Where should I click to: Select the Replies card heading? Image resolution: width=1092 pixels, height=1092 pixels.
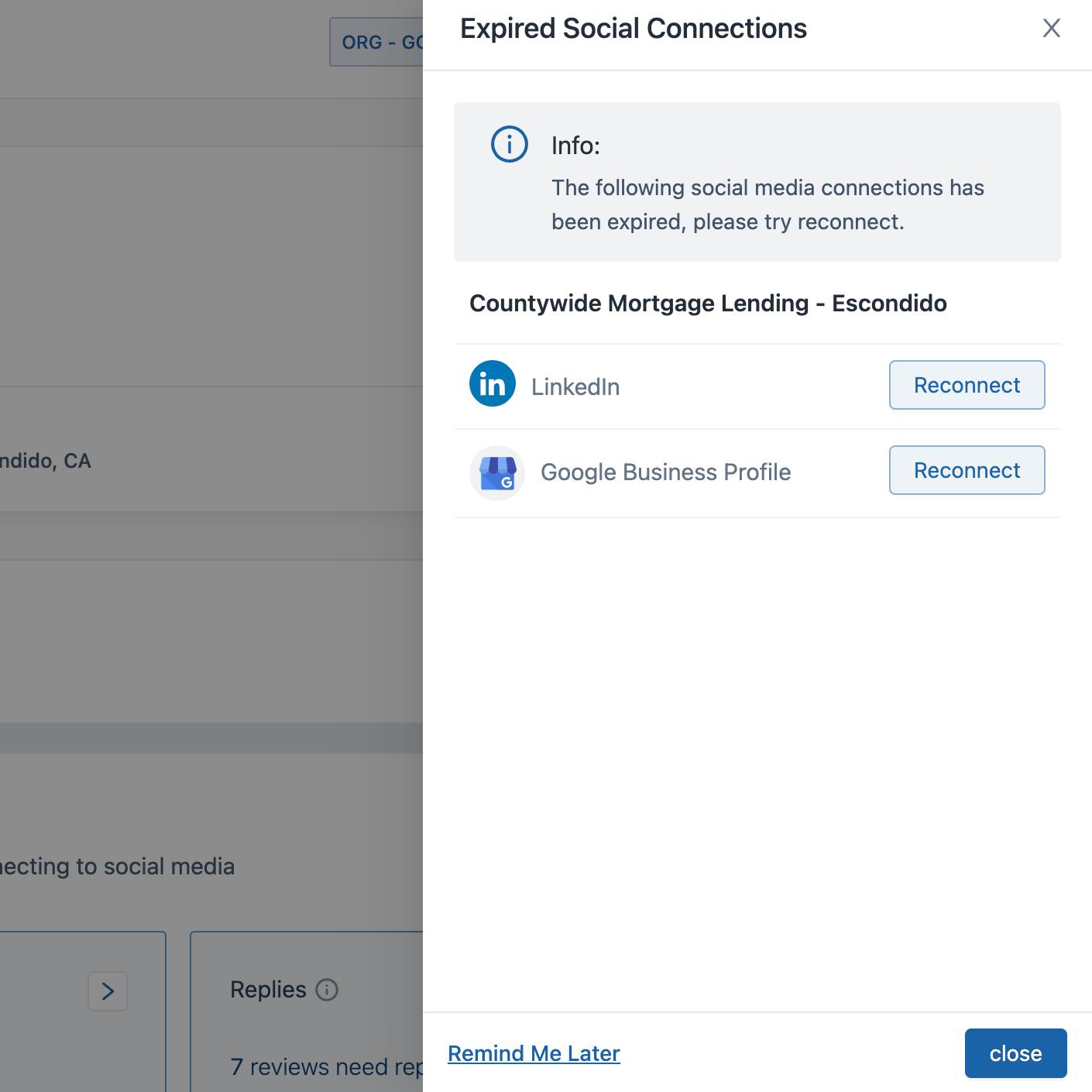268,990
